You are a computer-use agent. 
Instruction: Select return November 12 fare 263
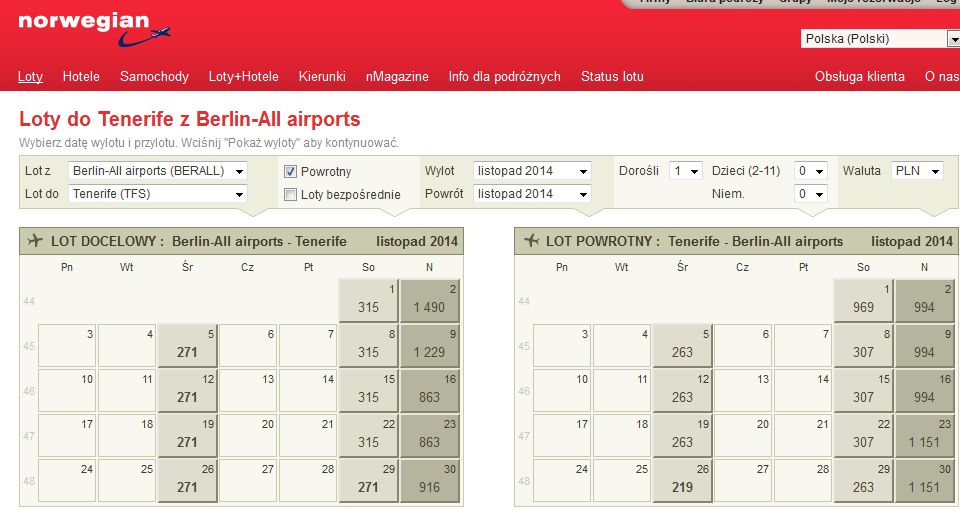coord(682,391)
